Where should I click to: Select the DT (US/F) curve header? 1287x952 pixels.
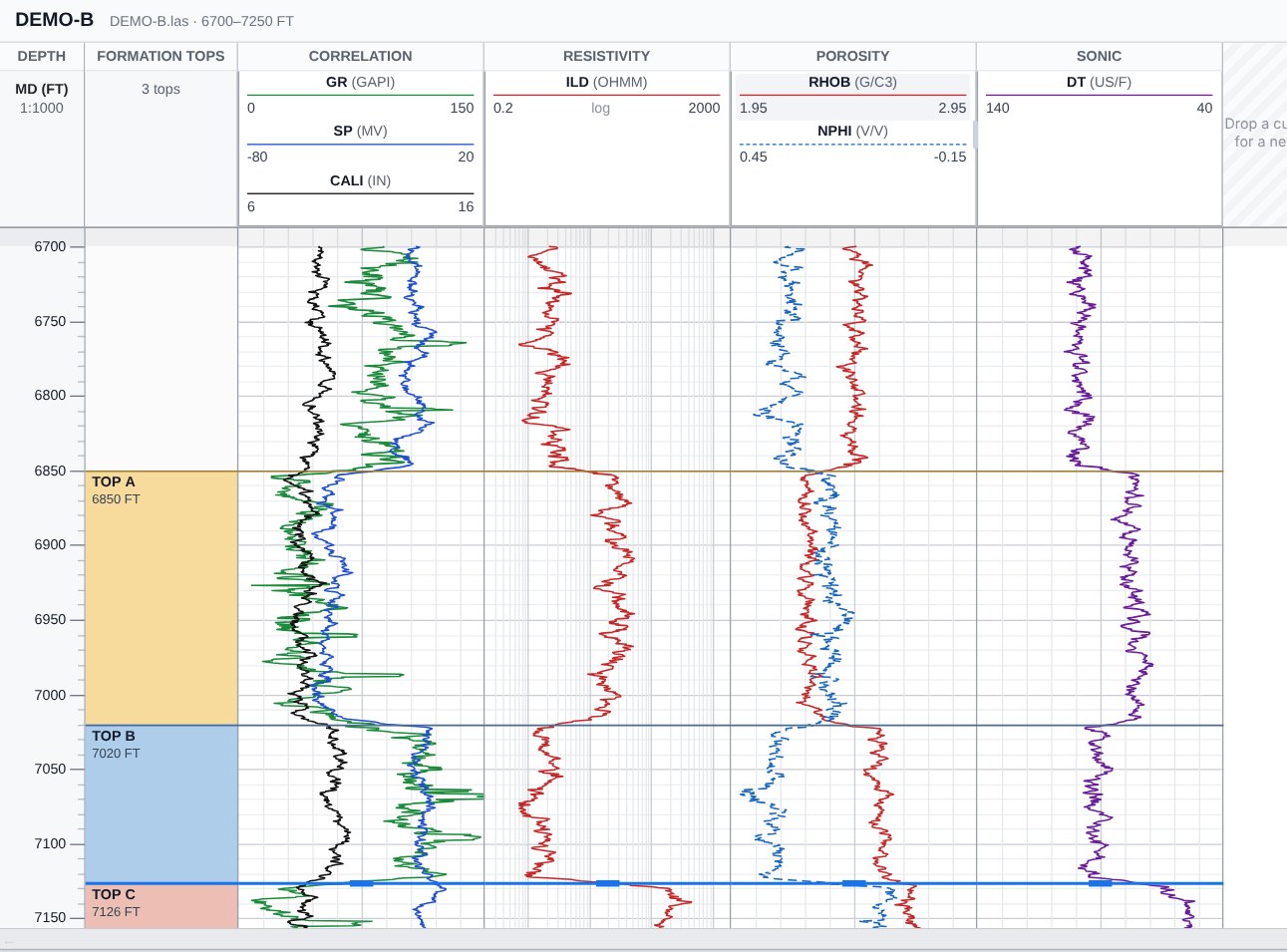point(1099,95)
